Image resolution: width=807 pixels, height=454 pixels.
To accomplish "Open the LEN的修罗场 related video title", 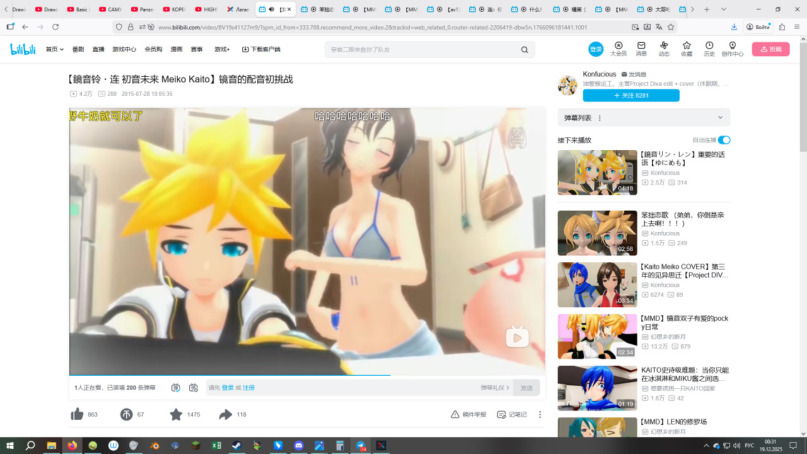I will [674, 422].
